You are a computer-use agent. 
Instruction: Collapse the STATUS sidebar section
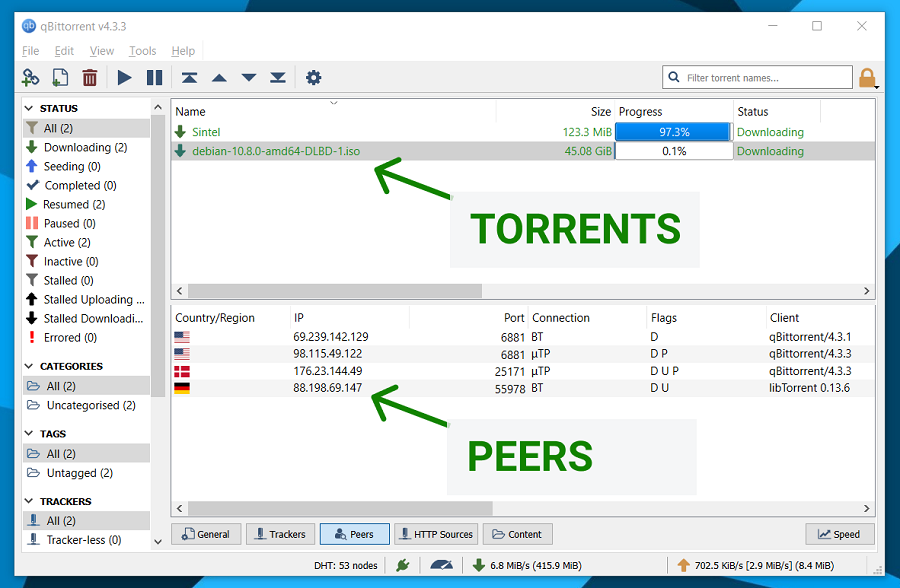tap(29, 108)
